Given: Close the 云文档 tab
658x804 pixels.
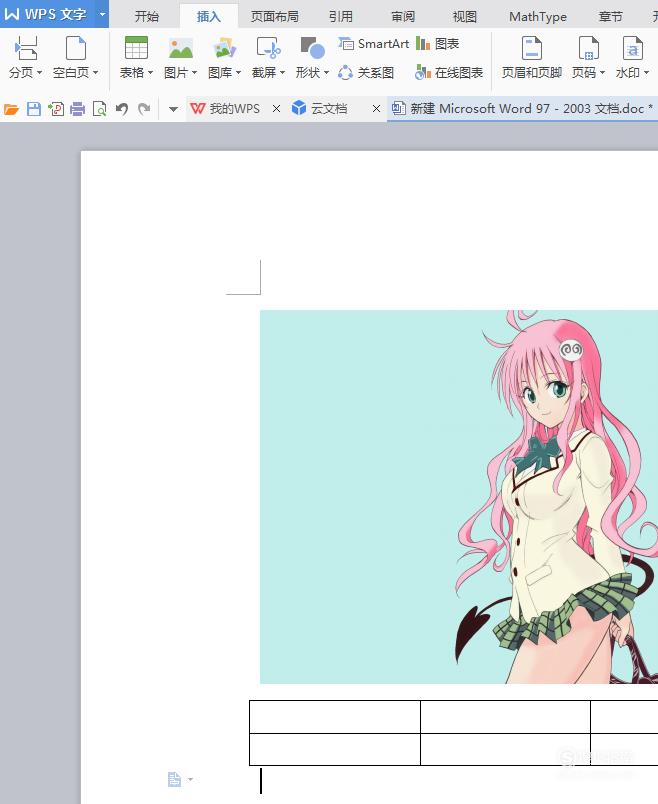Looking at the screenshot, I should pyautogui.click(x=376, y=109).
